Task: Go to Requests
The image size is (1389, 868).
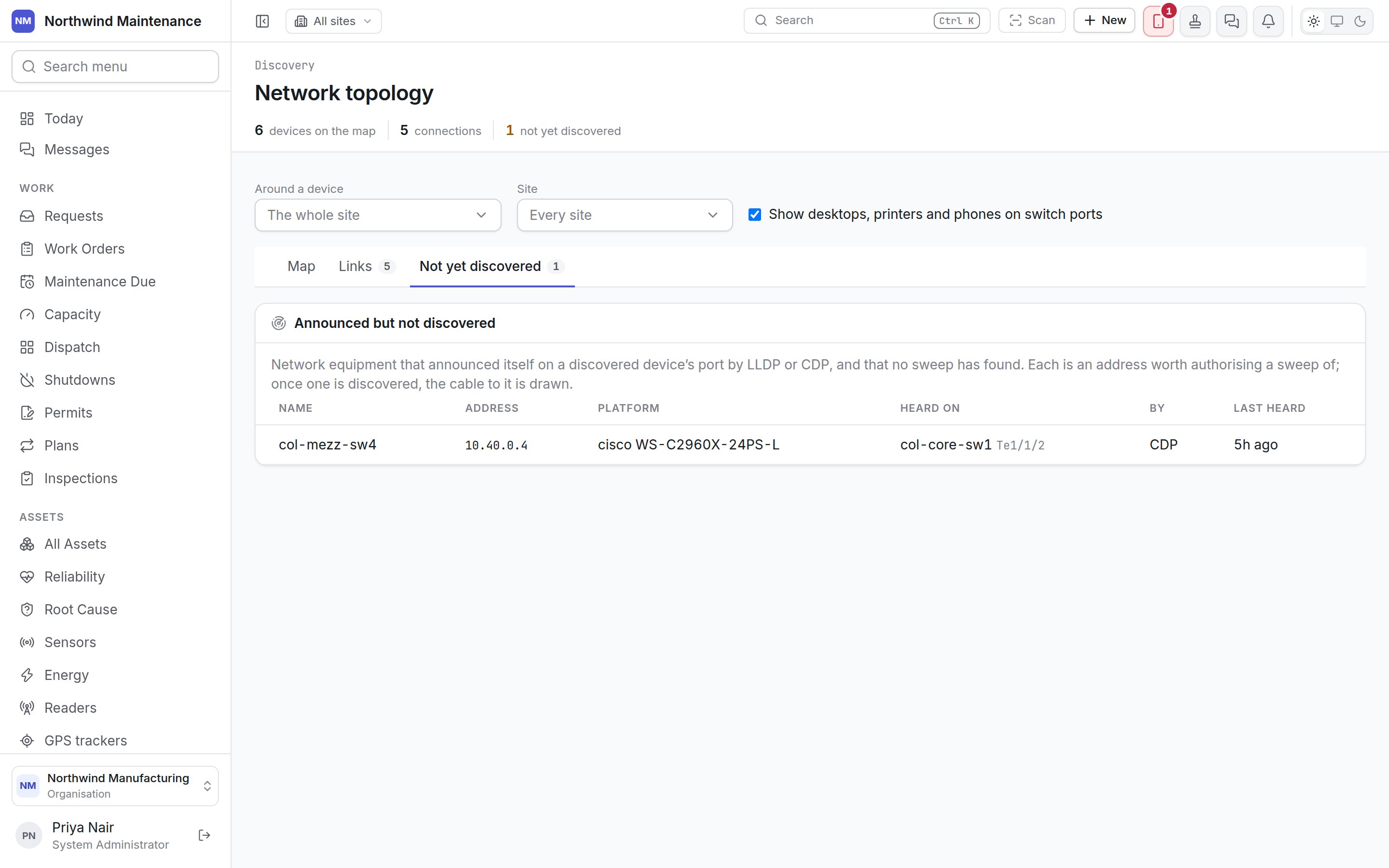Action: coord(115,216)
